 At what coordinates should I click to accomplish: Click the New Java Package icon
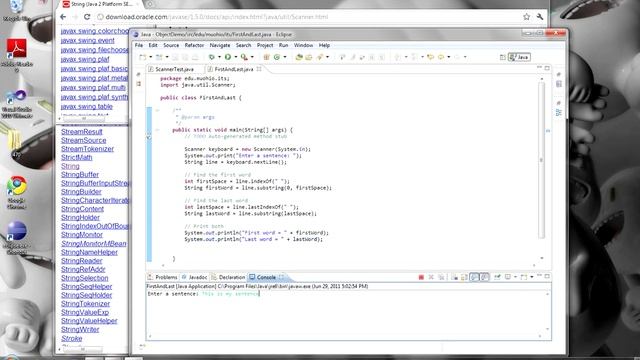(x=267, y=57)
